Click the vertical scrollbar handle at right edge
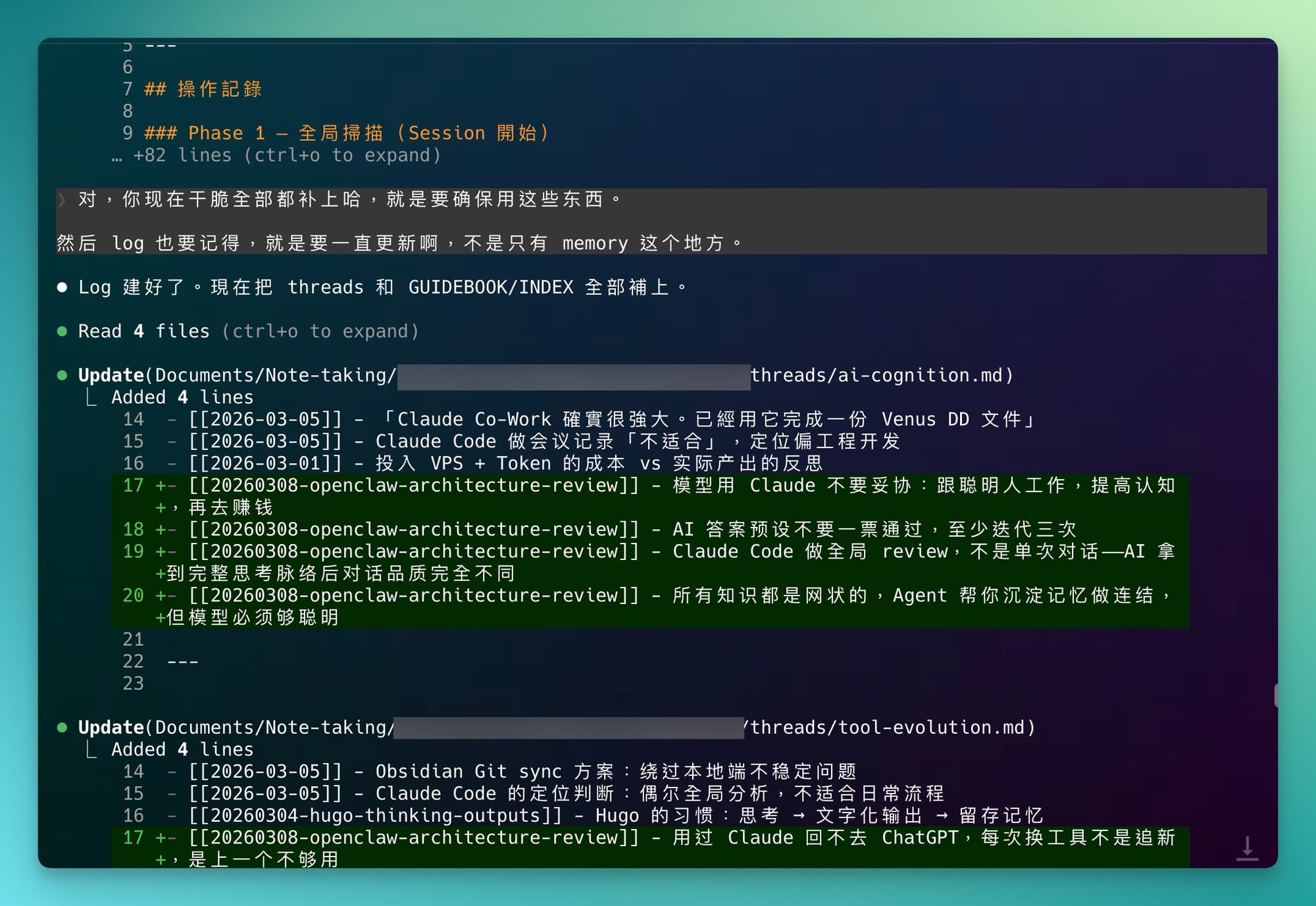The image size is (1316, 906). [1275, 695]
